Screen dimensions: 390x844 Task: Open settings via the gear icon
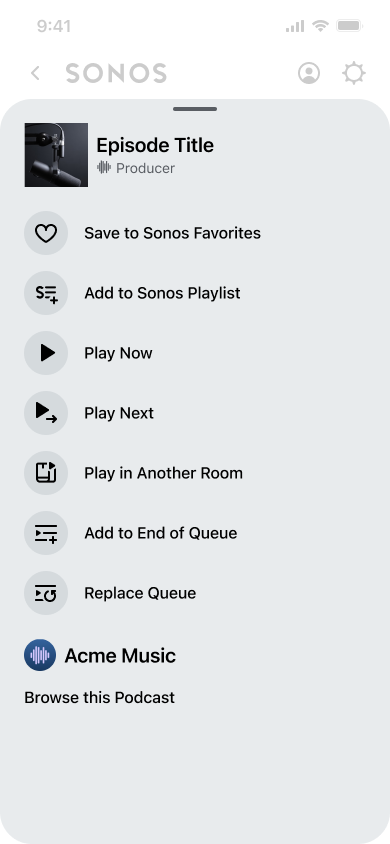(354, 73)
